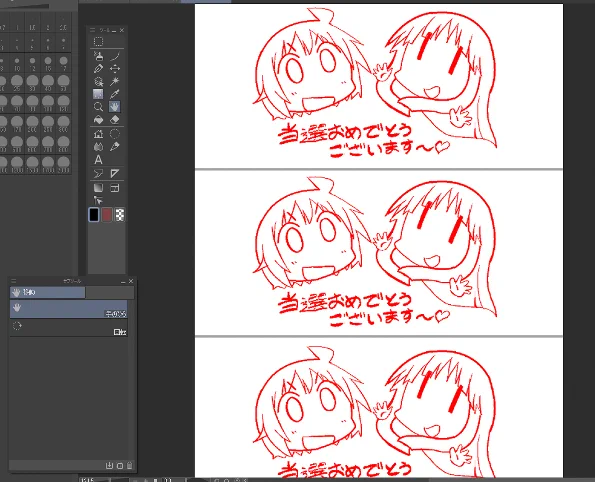Select the Frame border panel tool
The width and height of the screenshot is (595, 482).
[115, 188]
